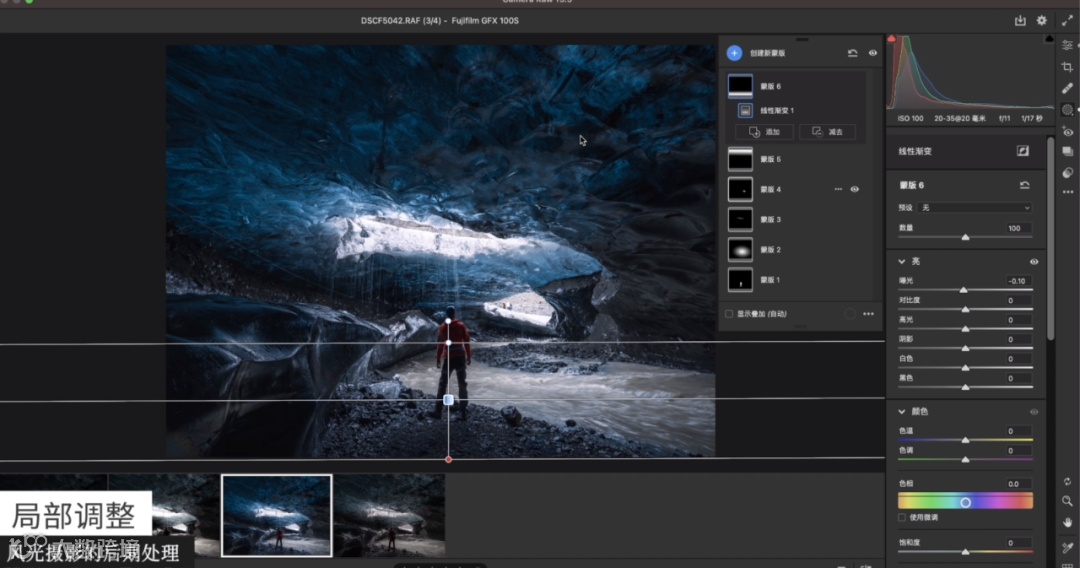This screenshot has width=1080, height=568.
Task: Click the before/after cycle arrows icon
Action: click(1067, 481)
